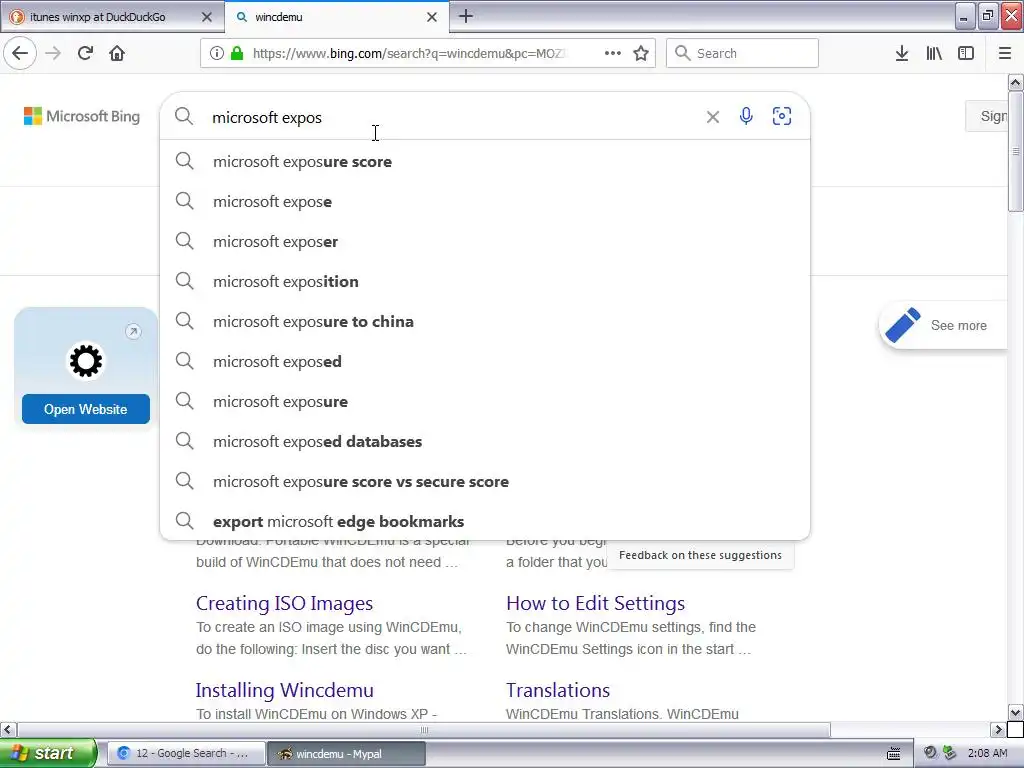Open the Installing Wincdemu link
This screenshot has height=768, width=1024.
pyautogui.click(x=285, y=690)
